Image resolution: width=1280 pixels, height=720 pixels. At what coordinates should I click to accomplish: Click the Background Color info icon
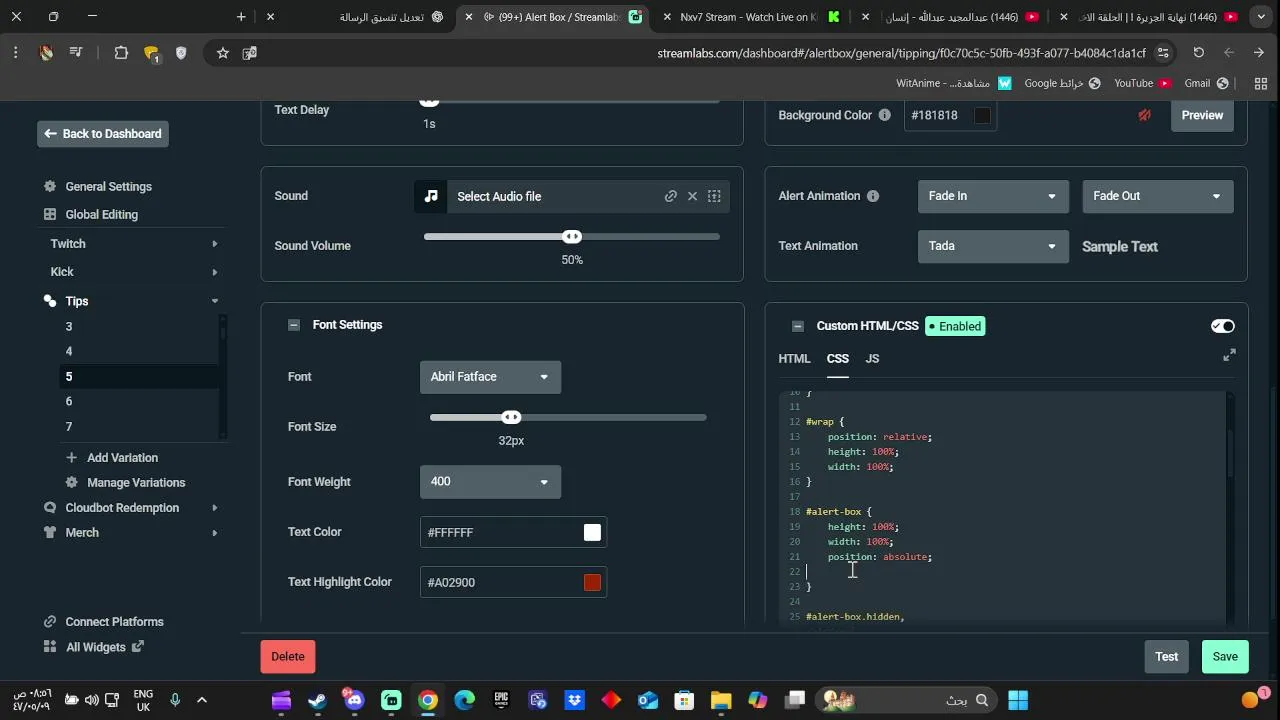[x=884, y=115]
